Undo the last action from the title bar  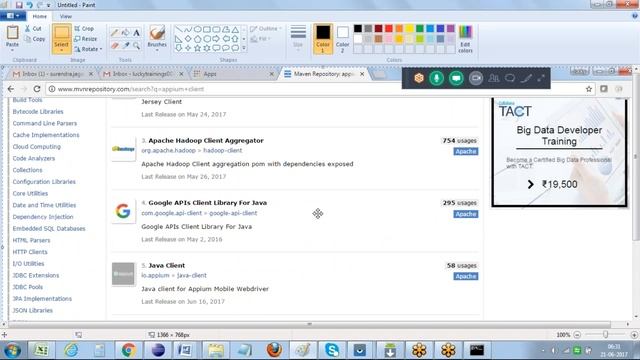point(29,5)
